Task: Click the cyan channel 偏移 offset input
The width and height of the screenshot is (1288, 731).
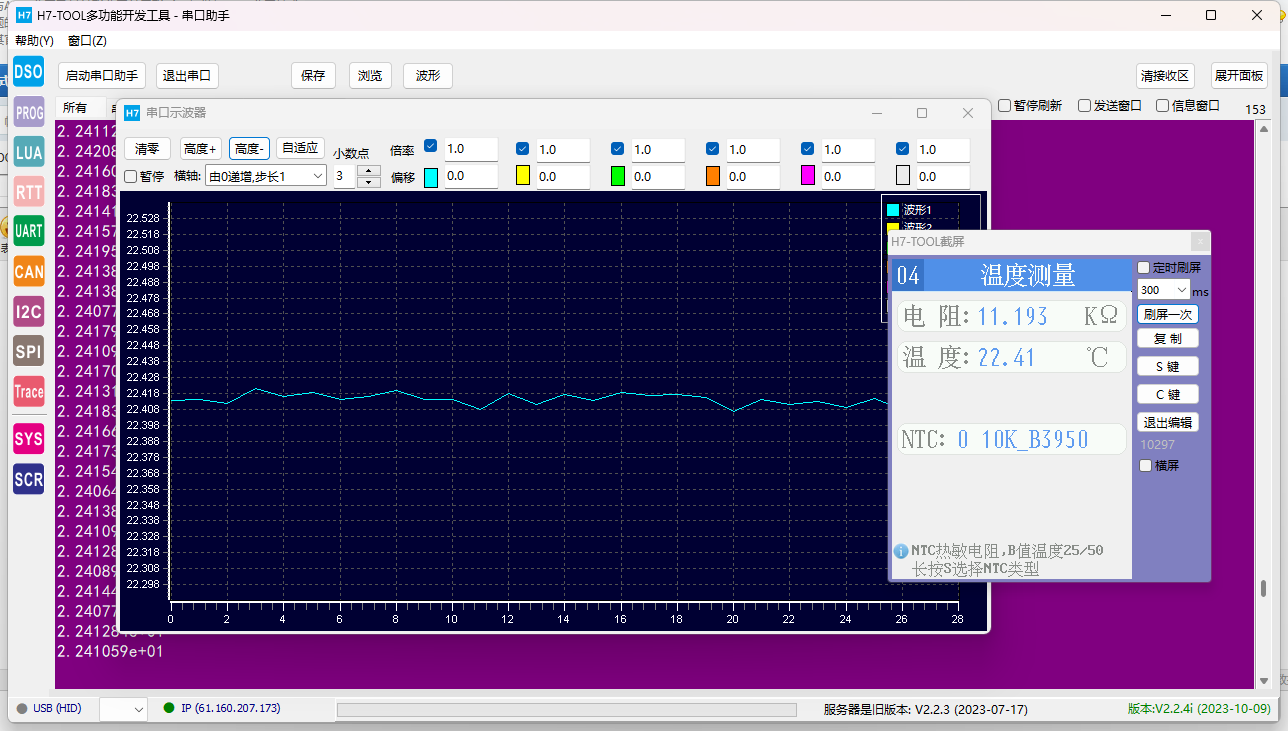Action: pyautogui.click(x=470, y=176)
